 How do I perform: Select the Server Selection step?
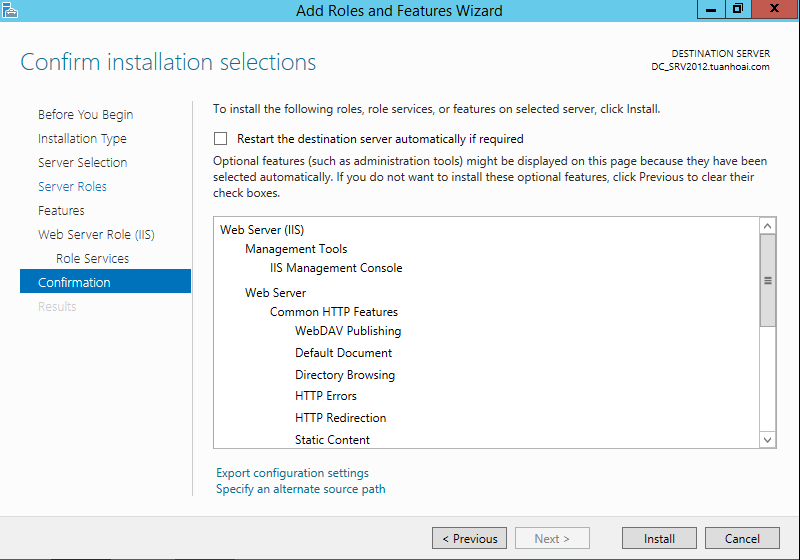click(x=83, y=163)
